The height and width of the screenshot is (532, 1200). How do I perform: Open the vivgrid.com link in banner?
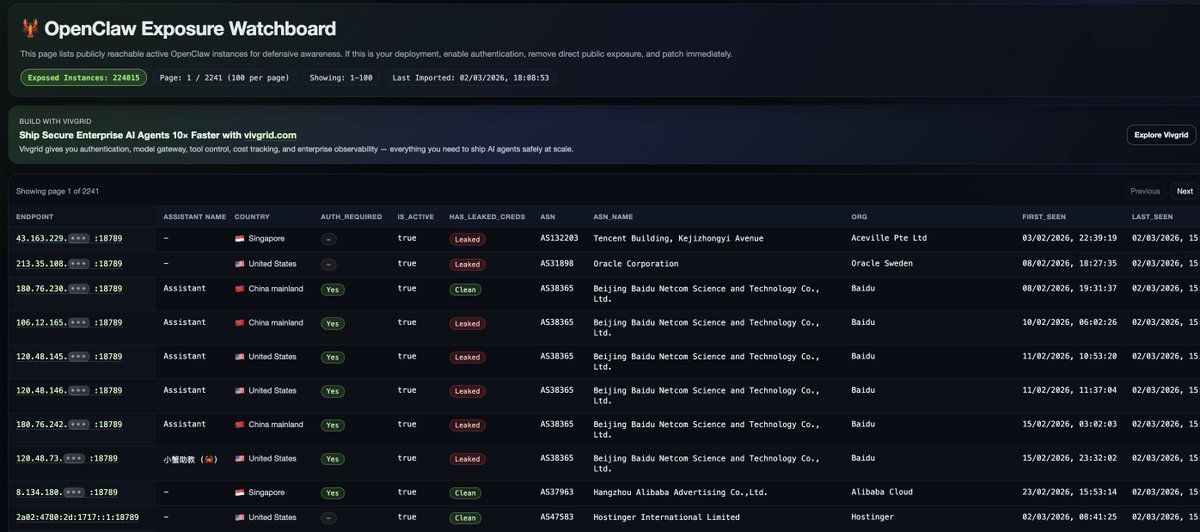pos(270,135)
